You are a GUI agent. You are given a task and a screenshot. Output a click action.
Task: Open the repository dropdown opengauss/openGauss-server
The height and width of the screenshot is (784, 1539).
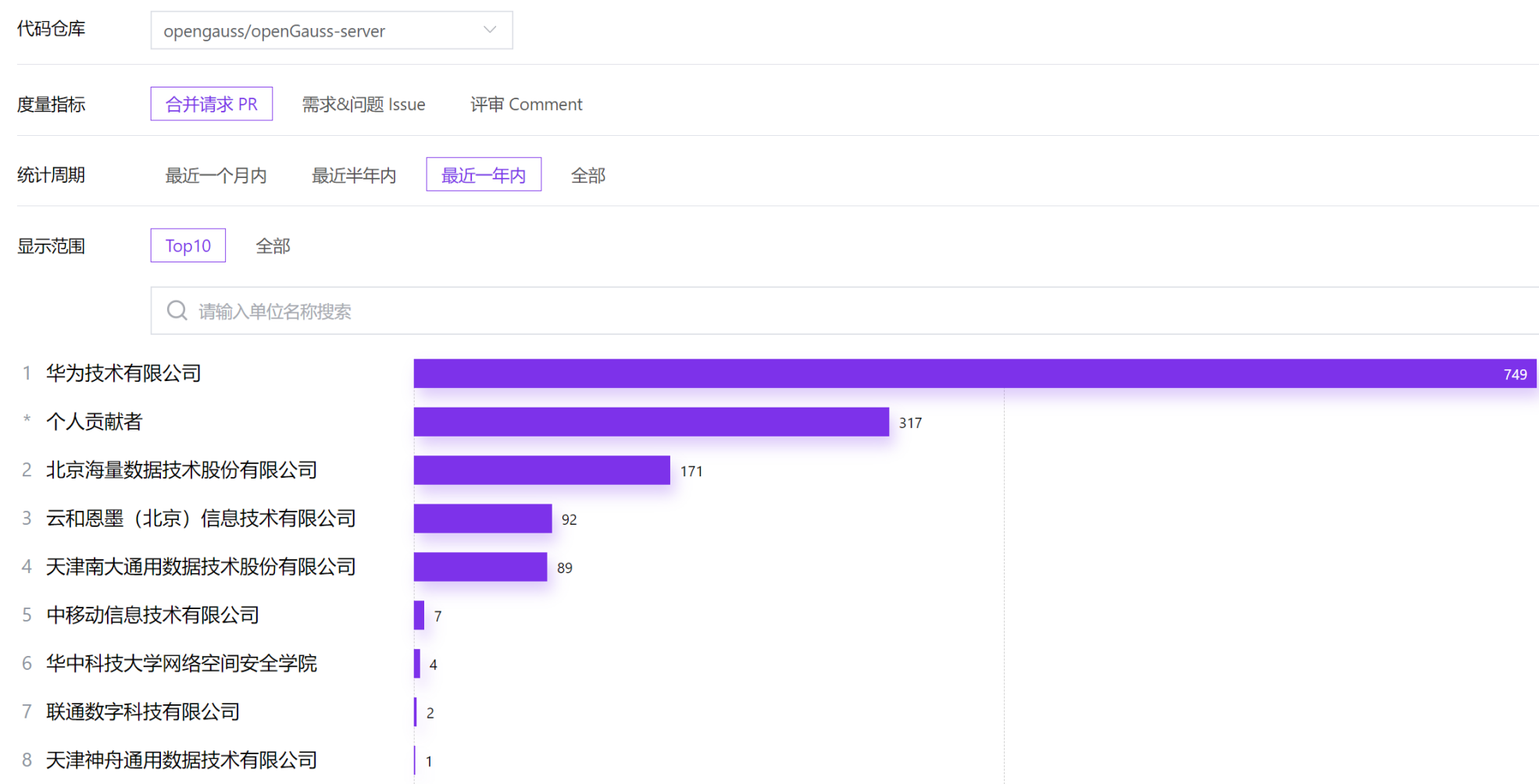click(331, 30)
